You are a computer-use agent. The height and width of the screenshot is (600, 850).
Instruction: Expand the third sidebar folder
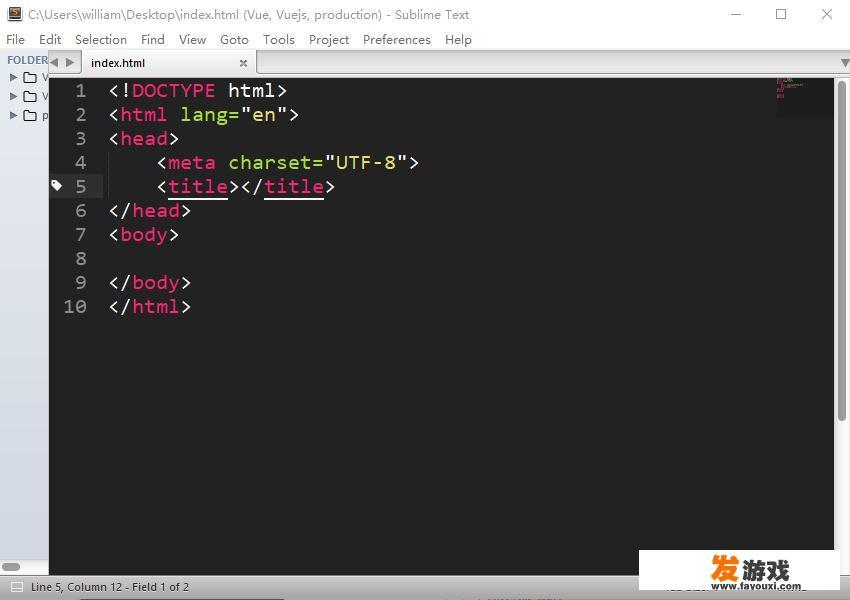click(14, 115)
